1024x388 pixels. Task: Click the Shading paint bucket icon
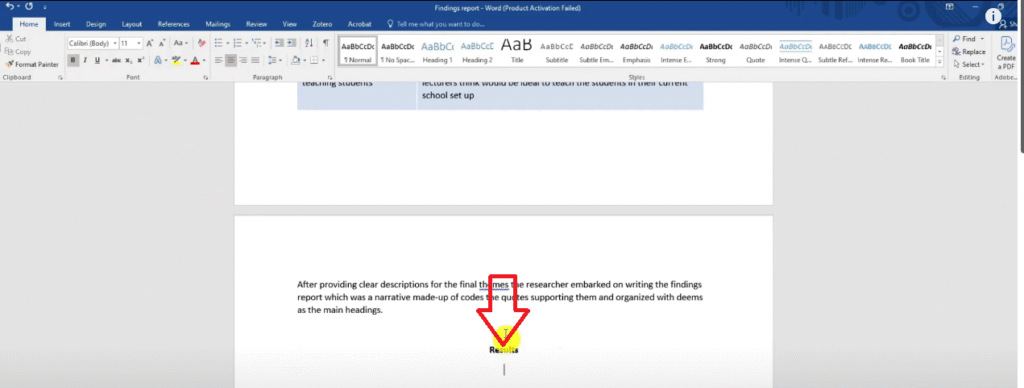(295, 60)
